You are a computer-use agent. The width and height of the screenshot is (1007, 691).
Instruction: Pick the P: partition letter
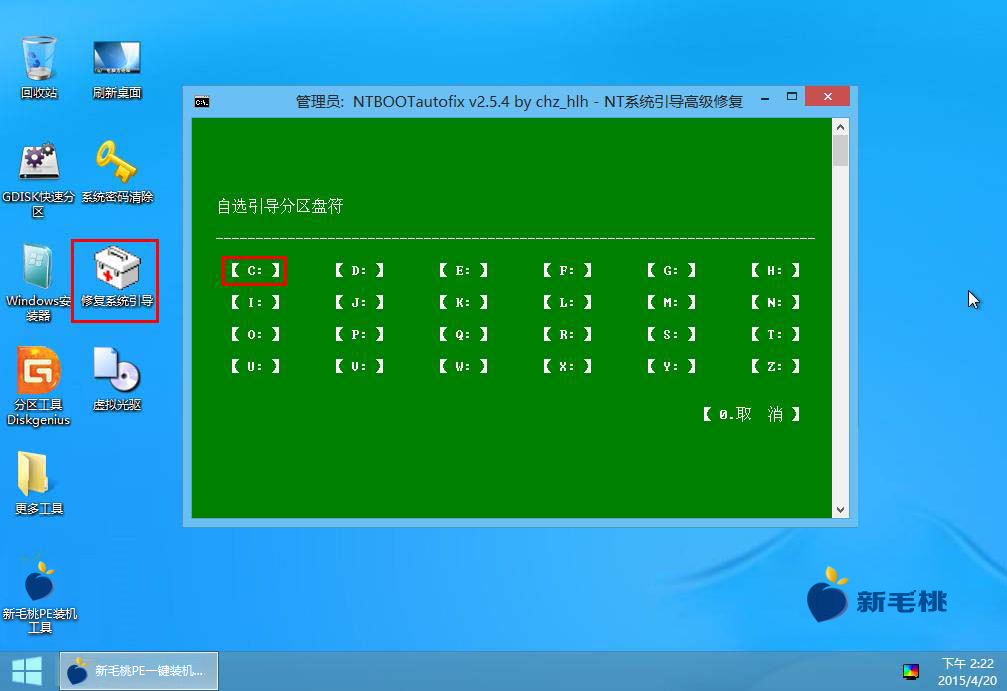pyautogui.click(x=359, y=335)
